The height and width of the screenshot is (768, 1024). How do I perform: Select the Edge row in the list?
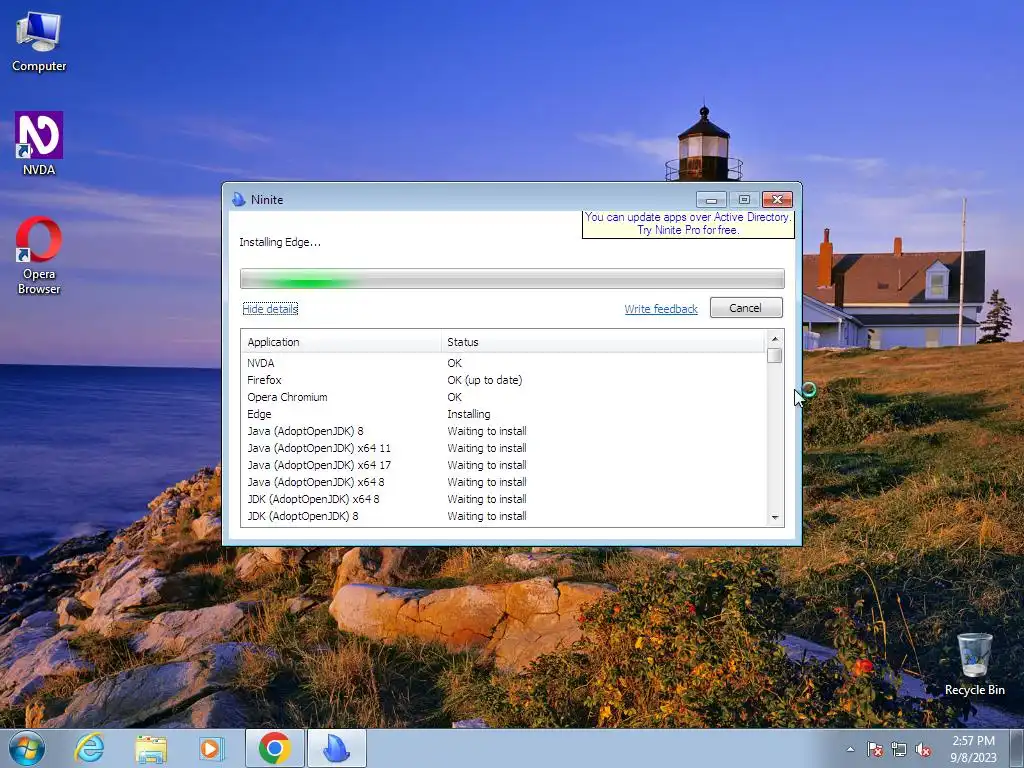click(503, 413)
